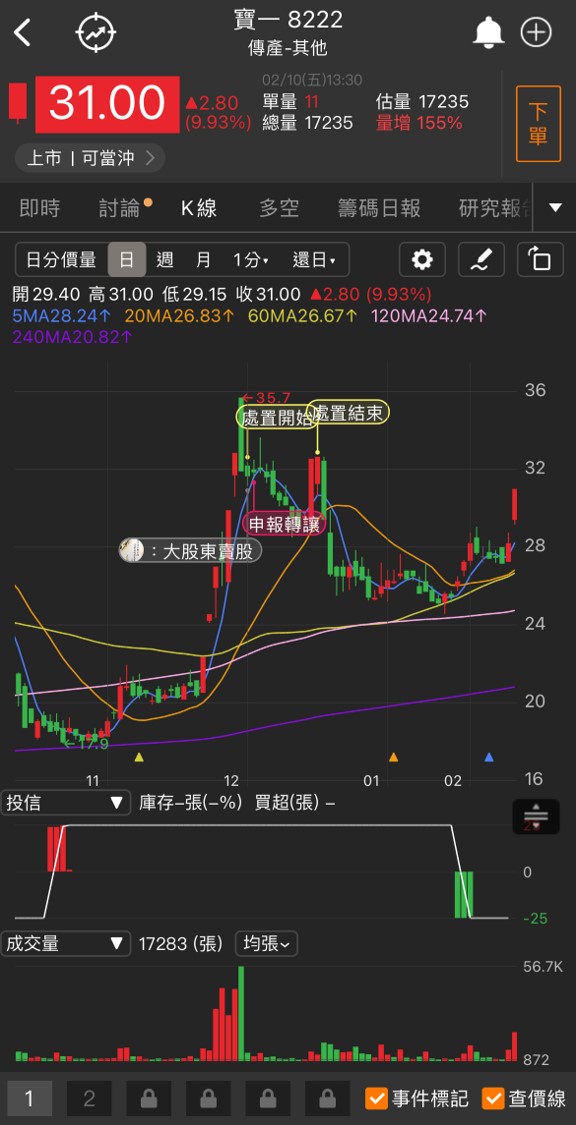The image size is (576, 1125).
Task: Tap the back arrow icon
Action: 23,32
